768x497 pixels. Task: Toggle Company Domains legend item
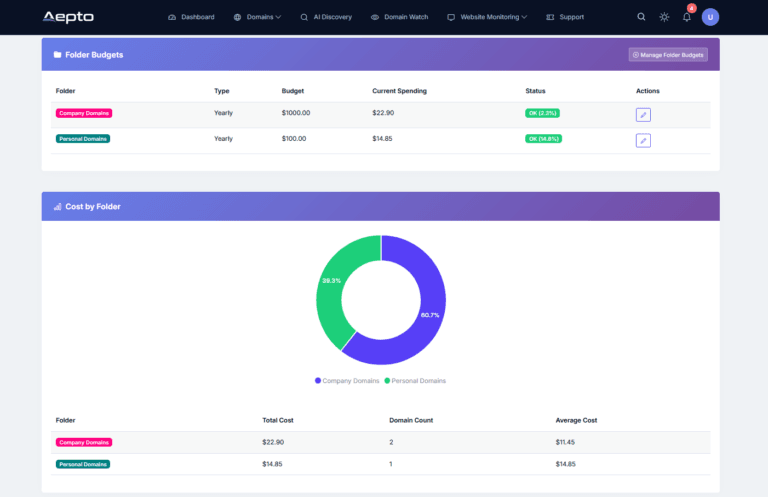coord(346,381)
